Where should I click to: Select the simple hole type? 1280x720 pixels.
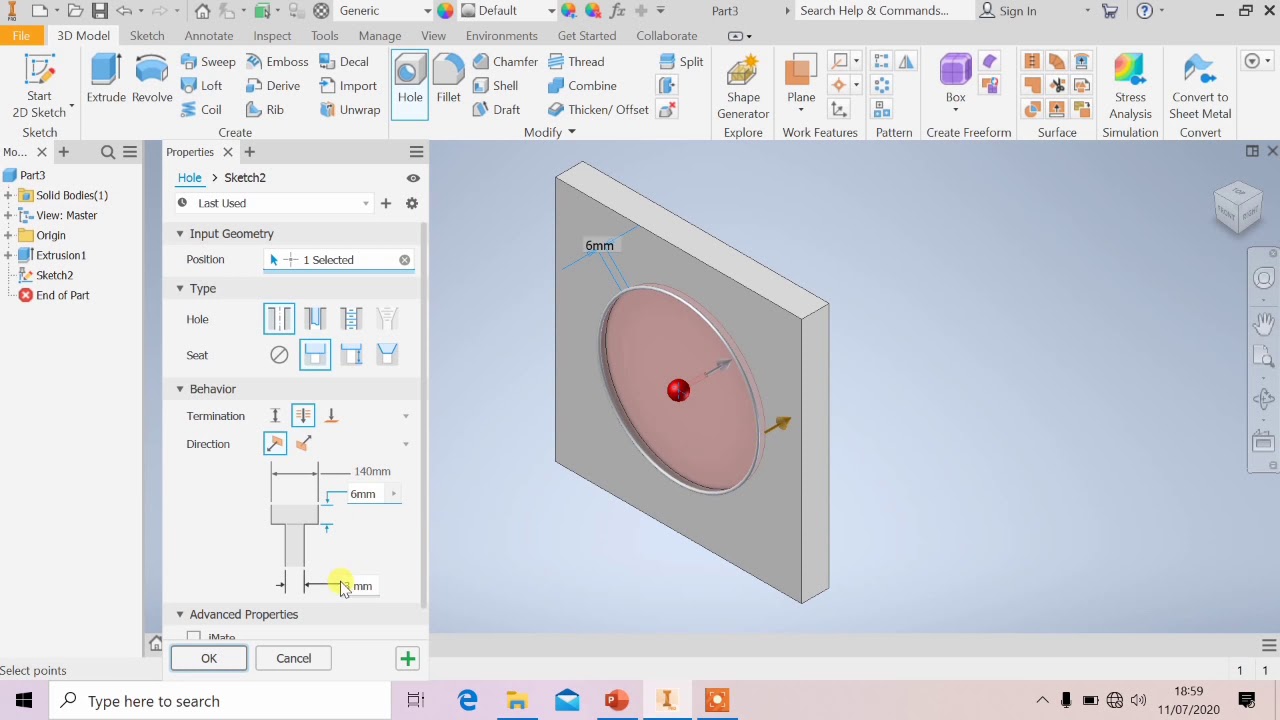(279, 319)
